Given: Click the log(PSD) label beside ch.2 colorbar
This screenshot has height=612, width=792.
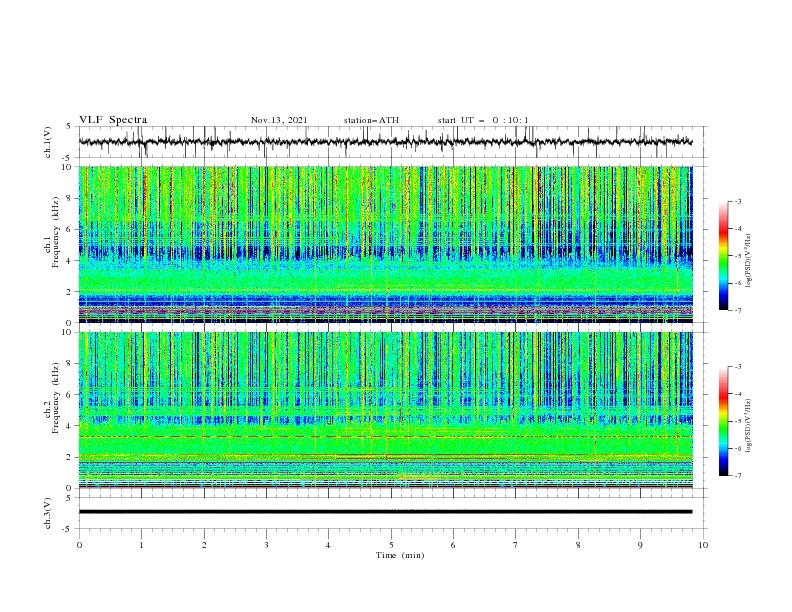Looking at the screenshot, I should click(749, 425).
